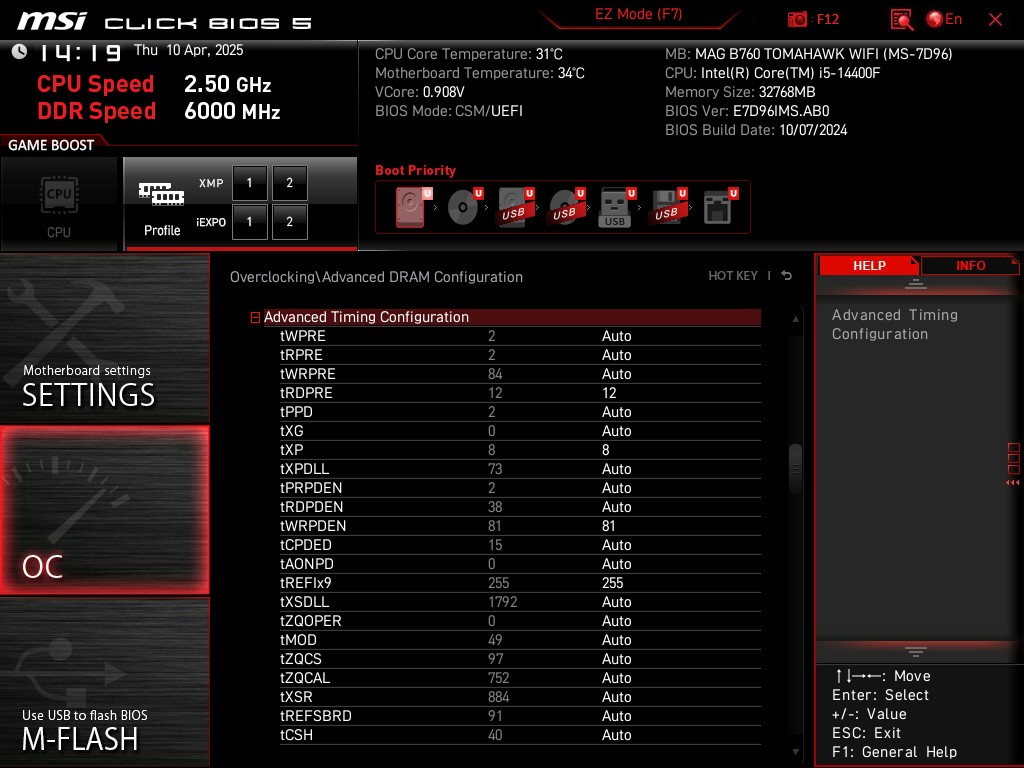Select the tREFSBRD timing row

(x=520, y=716)
